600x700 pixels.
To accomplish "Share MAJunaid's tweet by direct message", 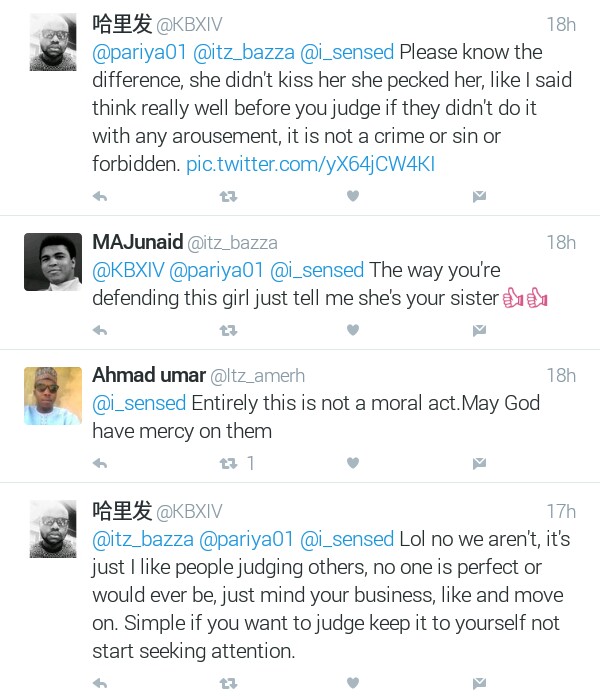I will (479, 330).
